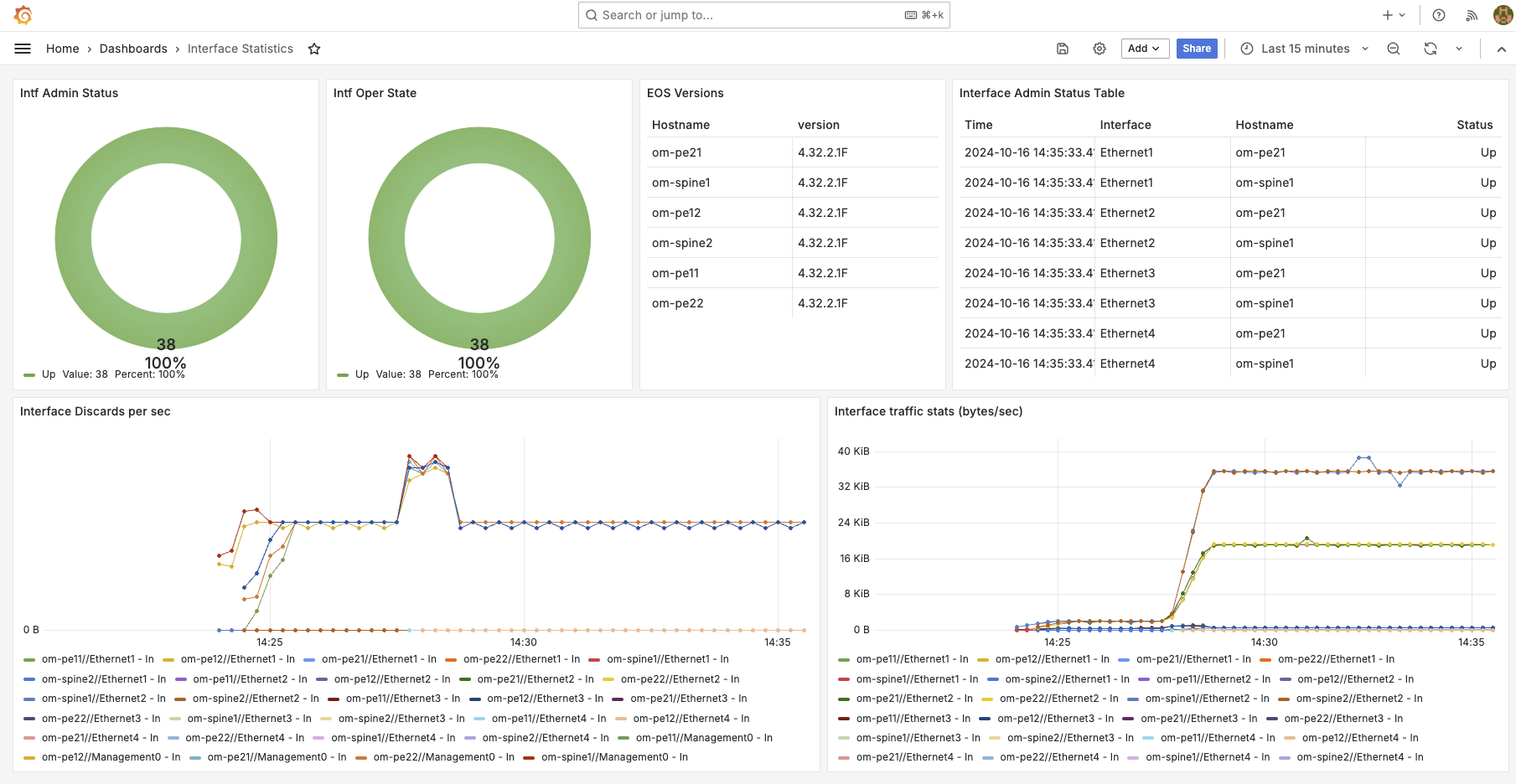Click the help question mark icon
This screenshot has width=1516, height=784.
tap(1439, 15)
